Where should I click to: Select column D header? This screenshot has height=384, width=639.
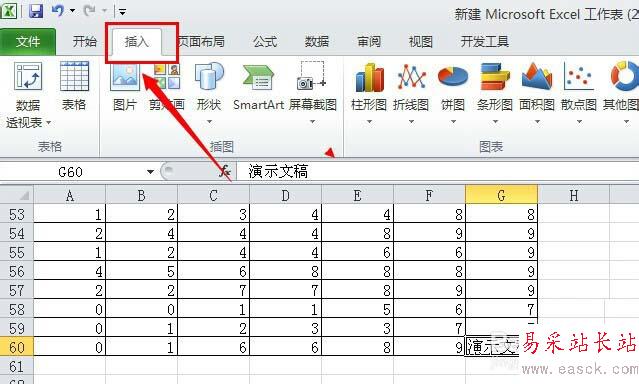[x=286, y=195]
